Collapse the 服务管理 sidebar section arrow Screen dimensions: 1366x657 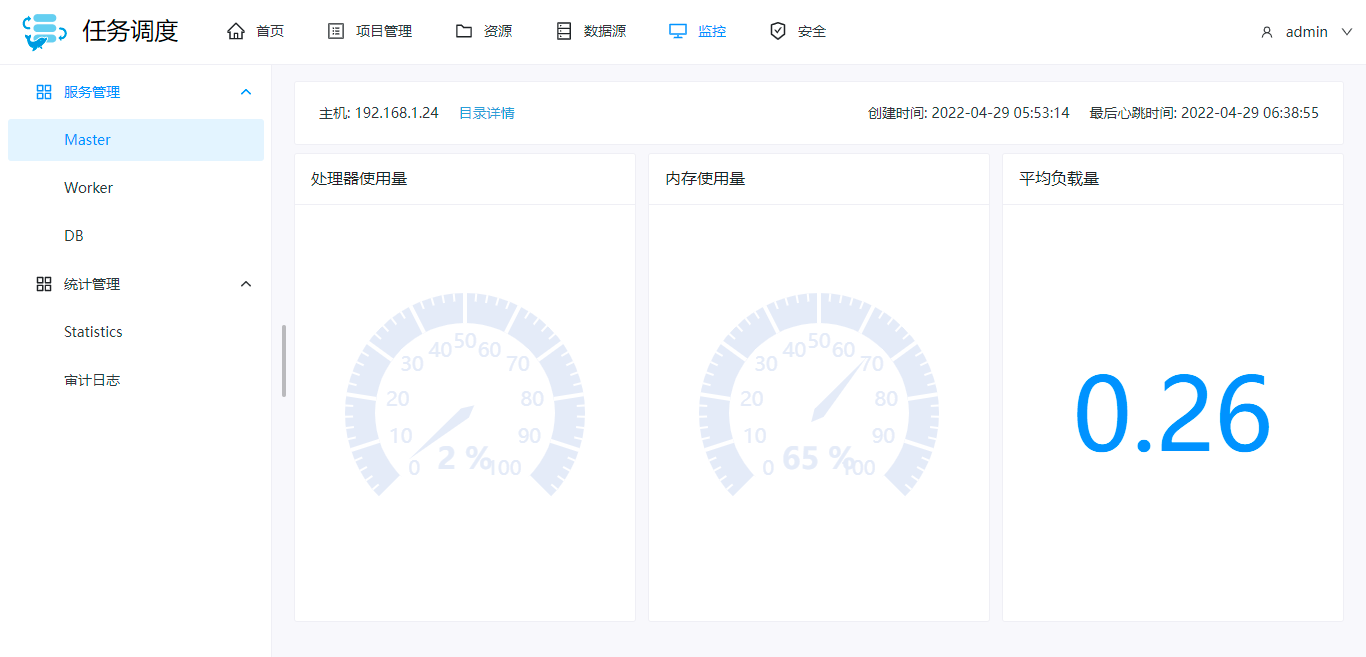[246, 92]
